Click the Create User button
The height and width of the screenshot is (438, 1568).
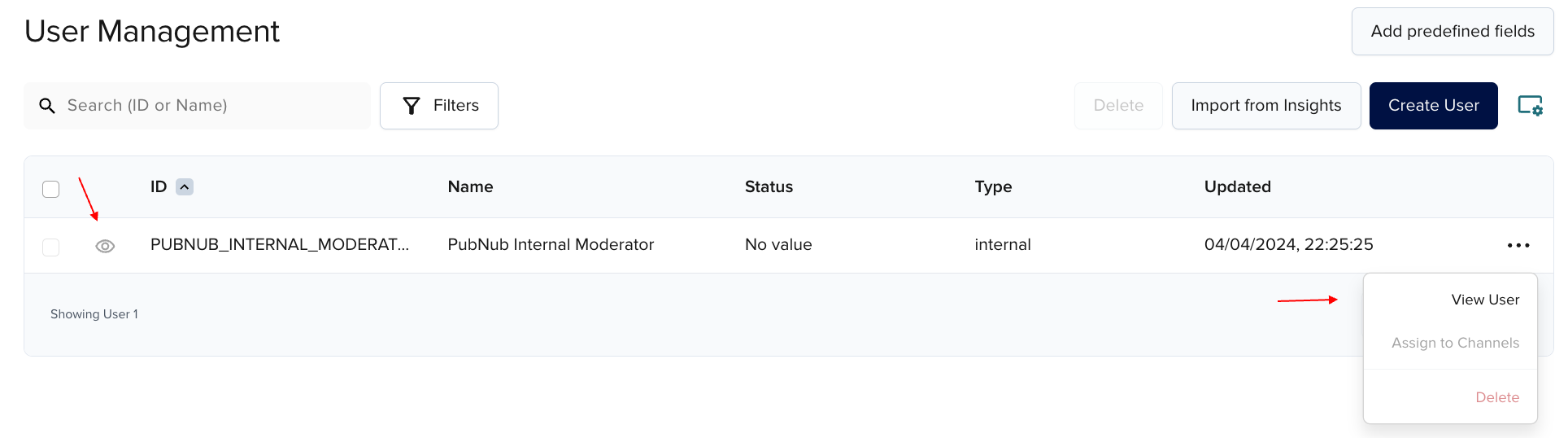1433,106
